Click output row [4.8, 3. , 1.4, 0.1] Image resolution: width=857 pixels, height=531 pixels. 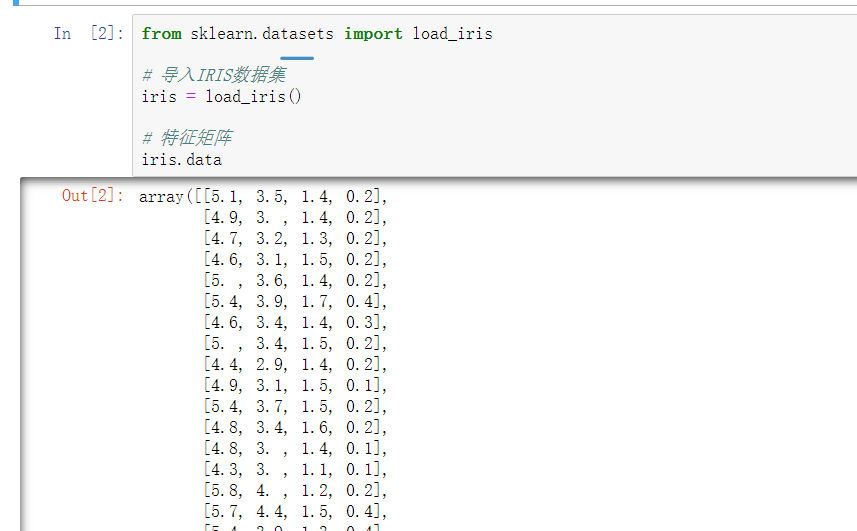pos(295,449)
